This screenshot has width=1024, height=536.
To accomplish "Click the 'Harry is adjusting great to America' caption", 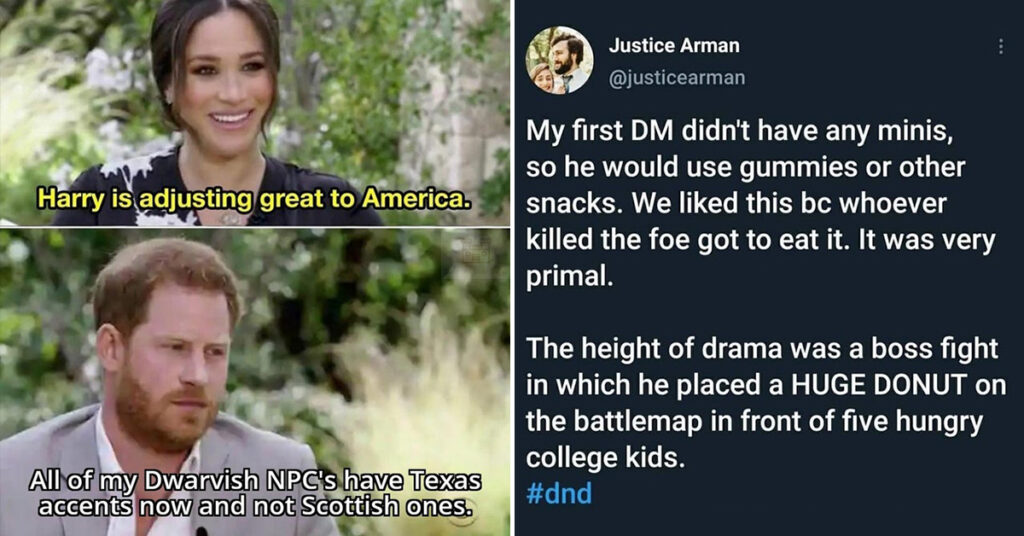I will (253, 198).
